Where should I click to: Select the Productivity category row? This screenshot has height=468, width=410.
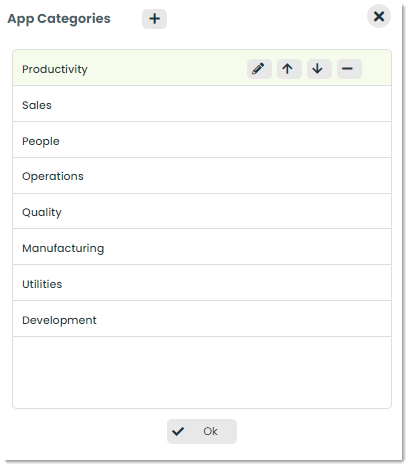click(x=202, y=68)
